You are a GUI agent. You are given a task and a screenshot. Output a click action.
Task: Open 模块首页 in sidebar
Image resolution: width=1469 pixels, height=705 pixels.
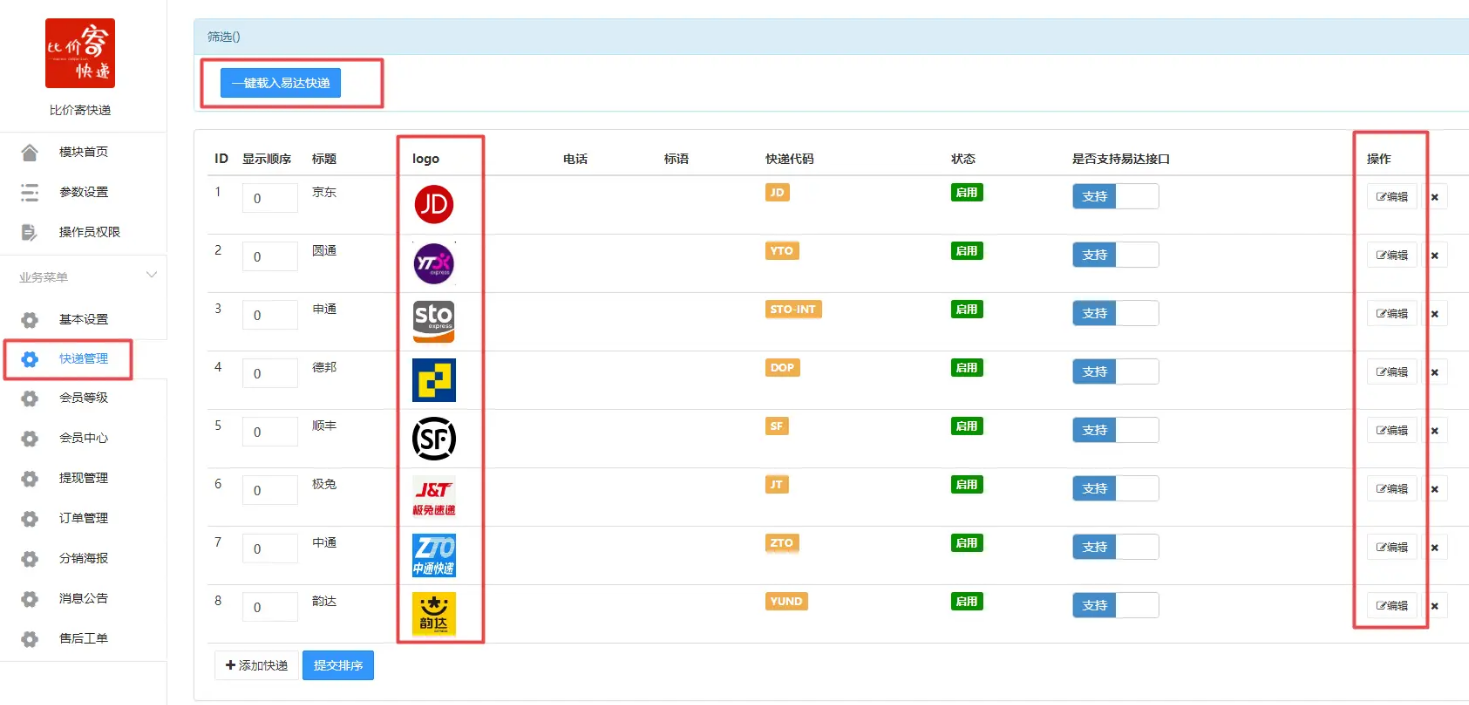pos(83,152)
